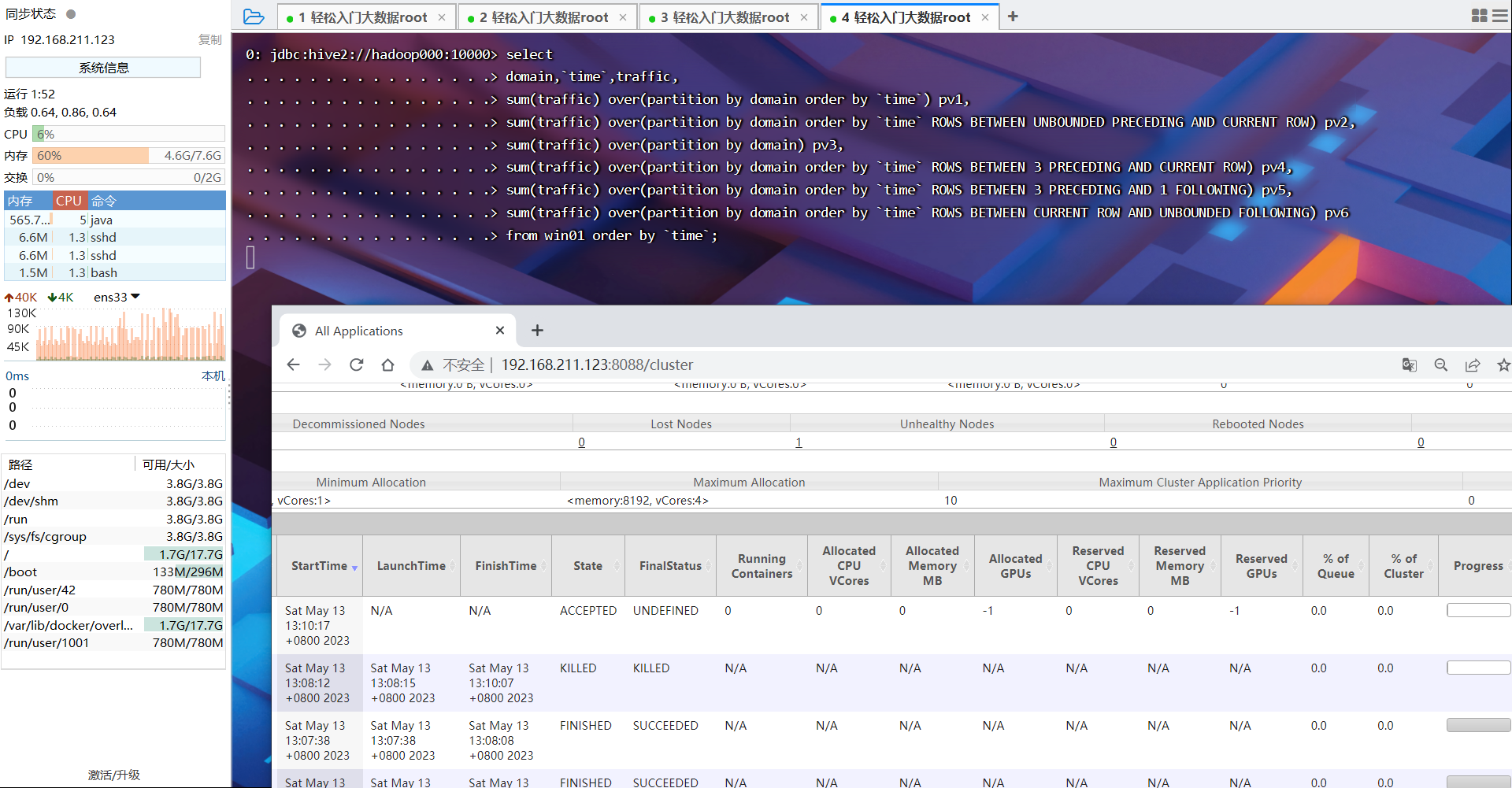Open the ens33 network interface dropdown

tap(117, 297)
